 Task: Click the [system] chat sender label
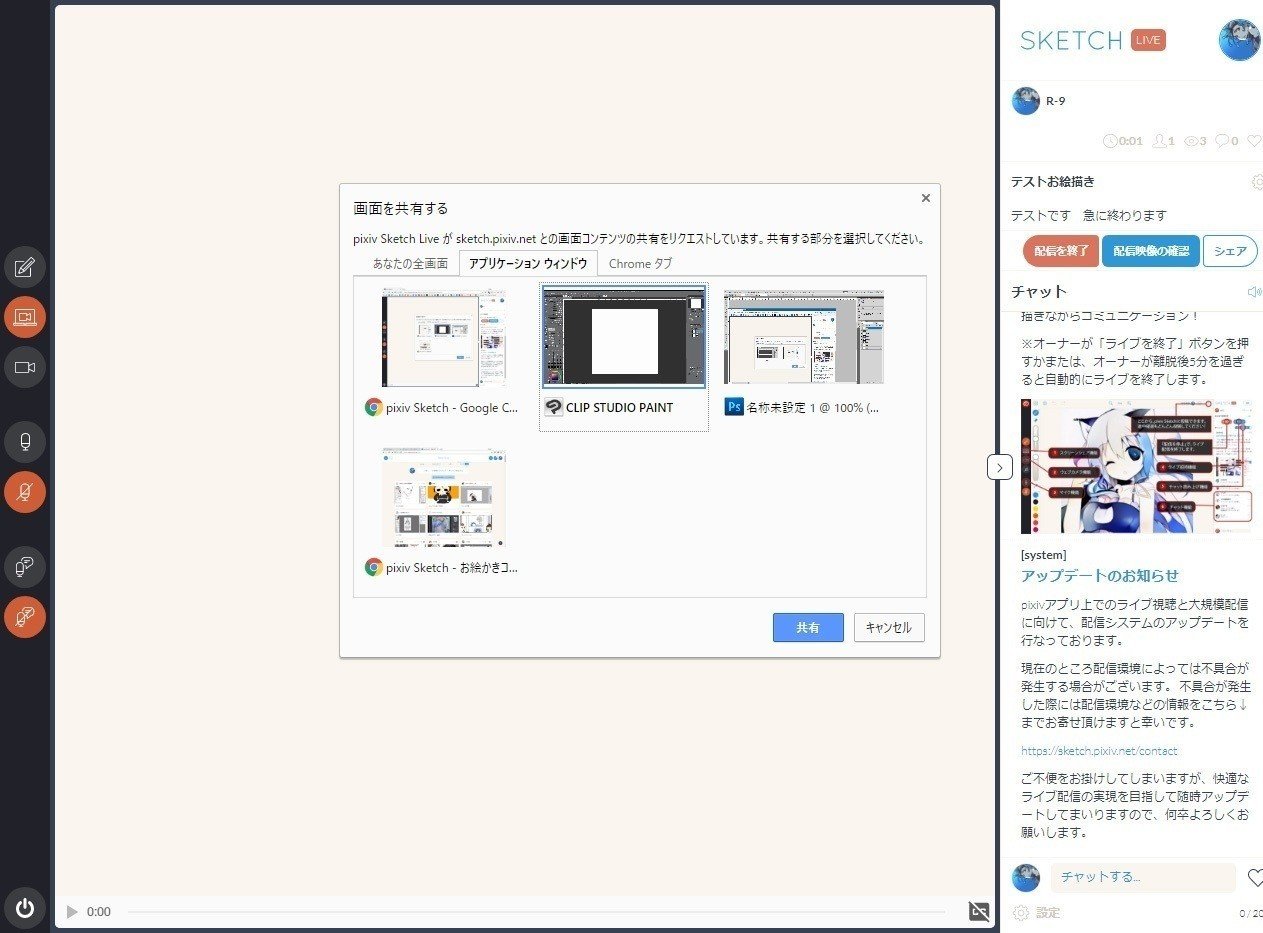coord(1043,555)
